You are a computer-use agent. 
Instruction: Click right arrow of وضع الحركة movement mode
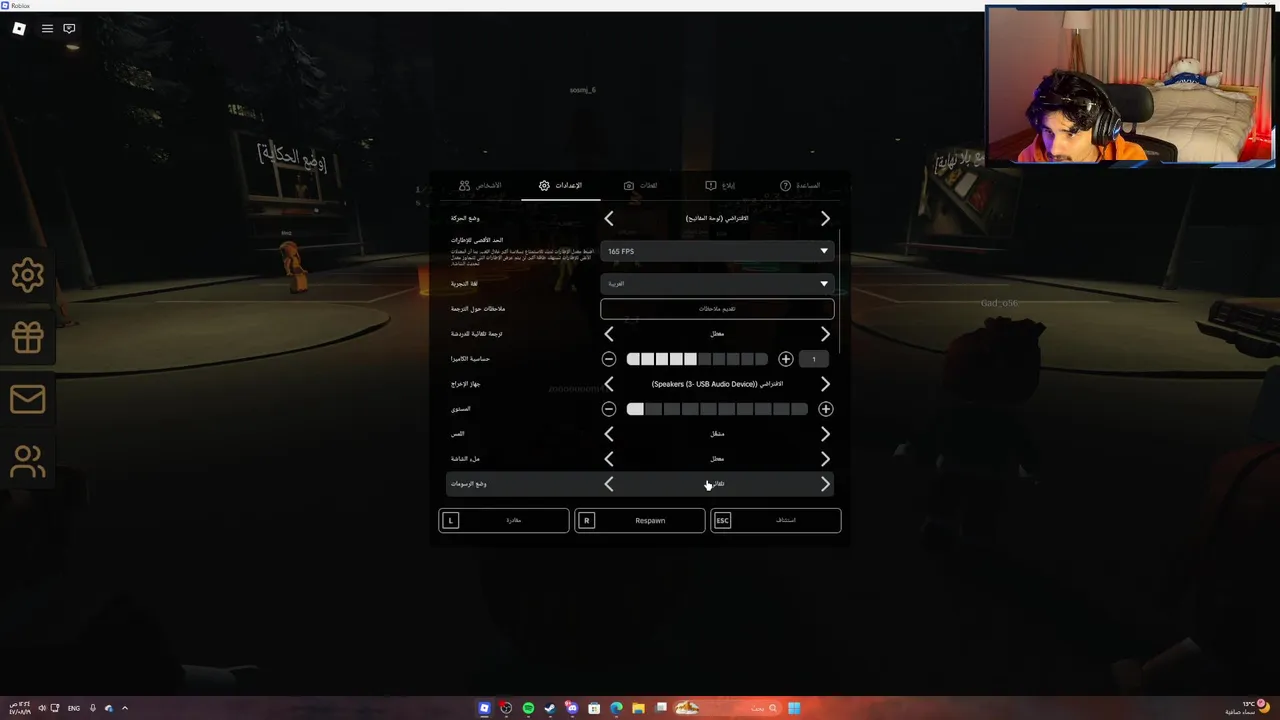[x=825, y=218]
